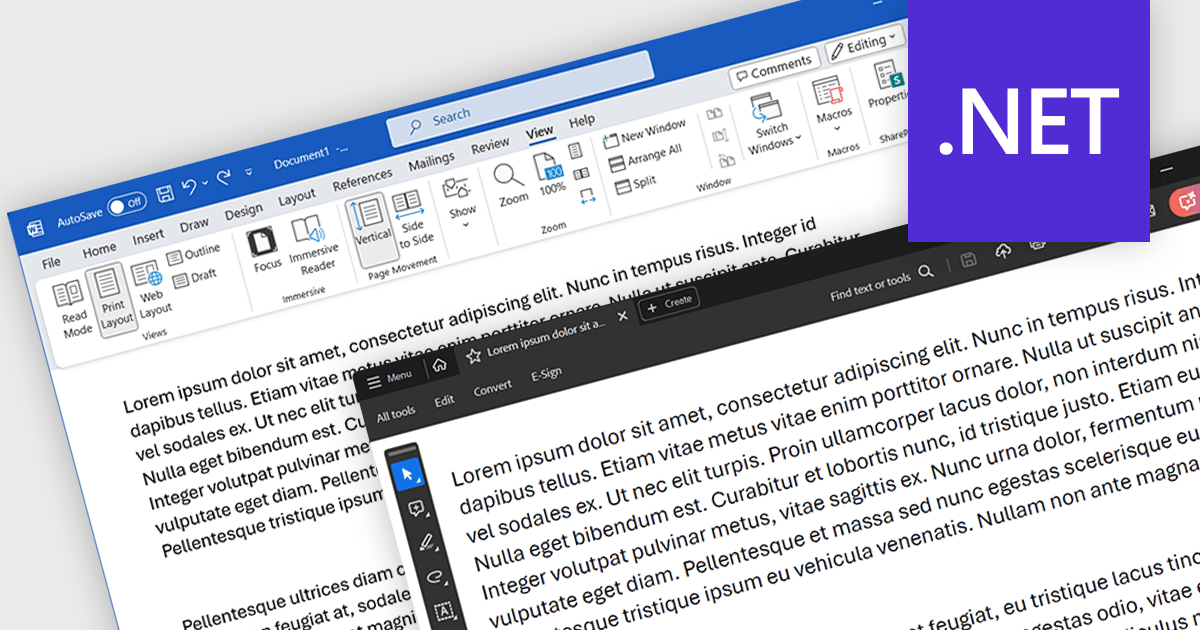Switch to the Review tab in Word

[x=490, y=143]
